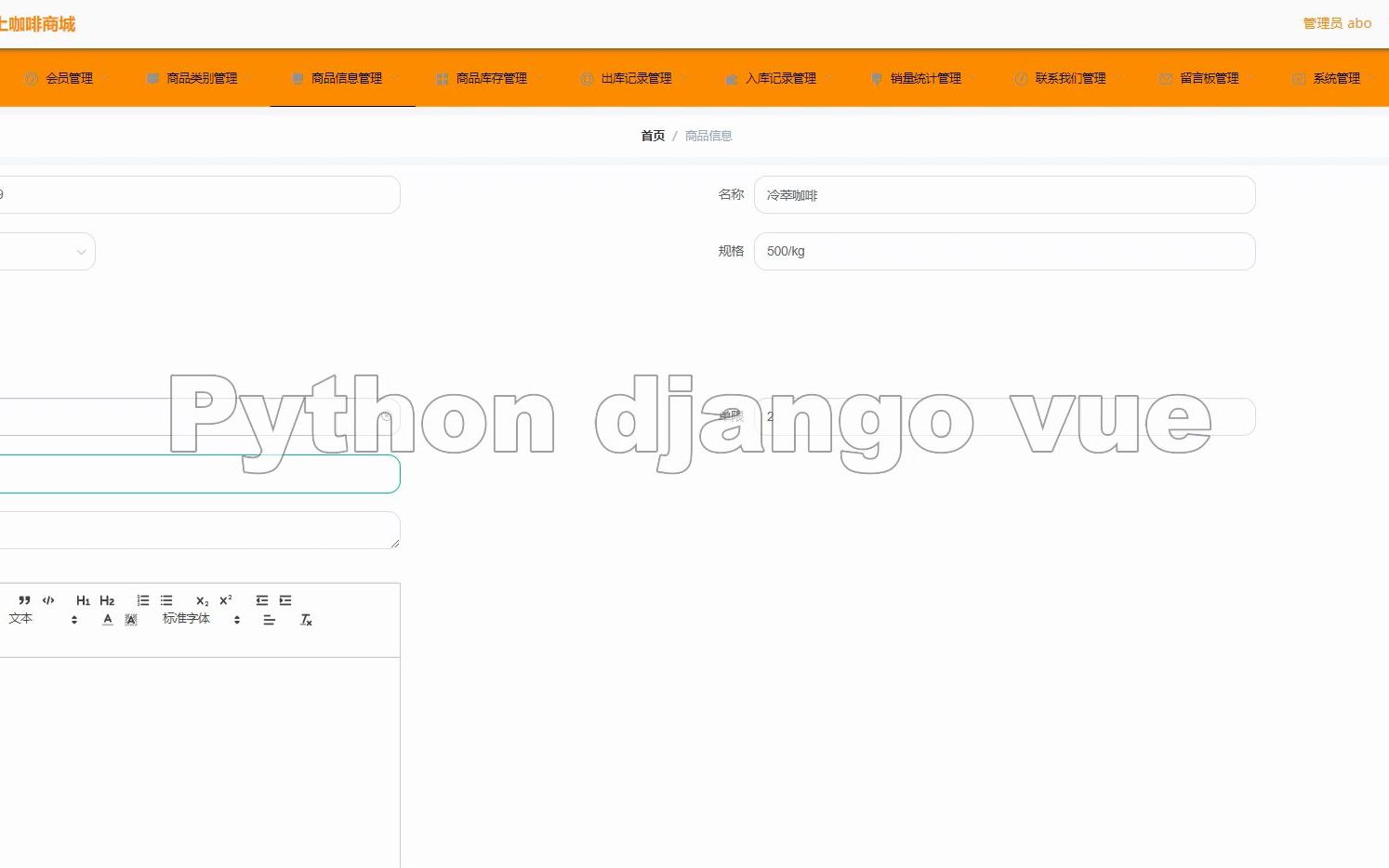Apply subscript formatting
Image resolution: width=1389 pixels, height=868 pixels.
click(202, 600)
